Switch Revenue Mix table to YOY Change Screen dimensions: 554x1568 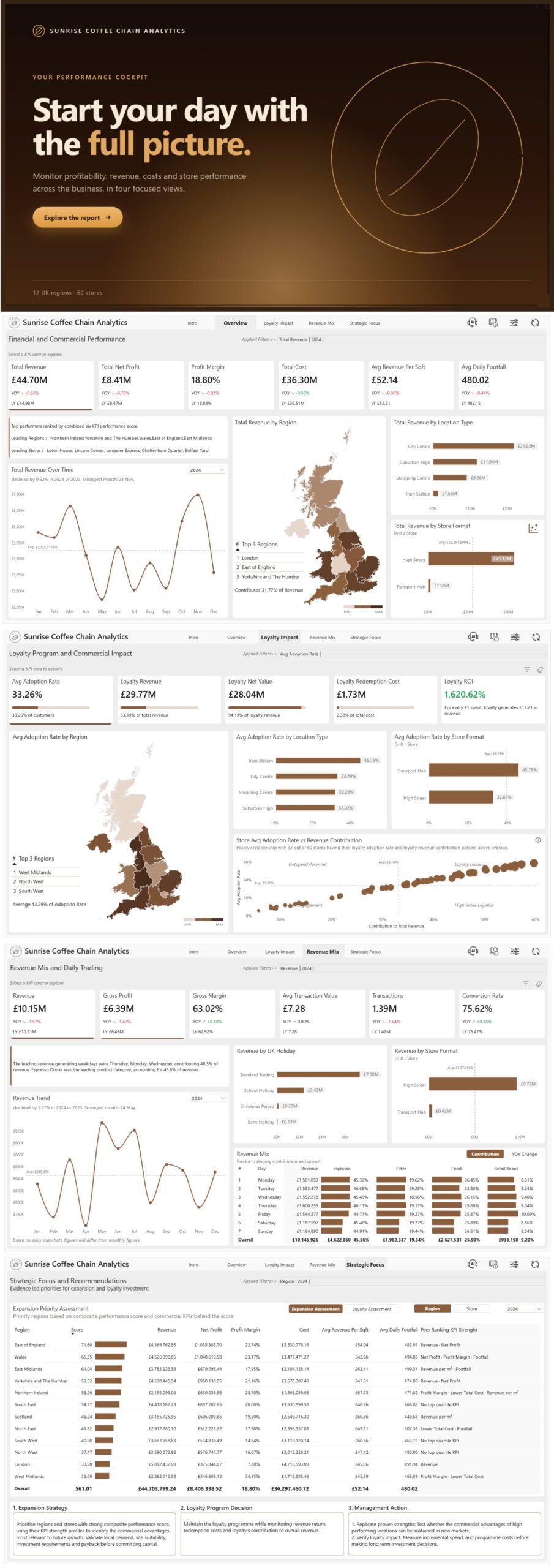524,1154
